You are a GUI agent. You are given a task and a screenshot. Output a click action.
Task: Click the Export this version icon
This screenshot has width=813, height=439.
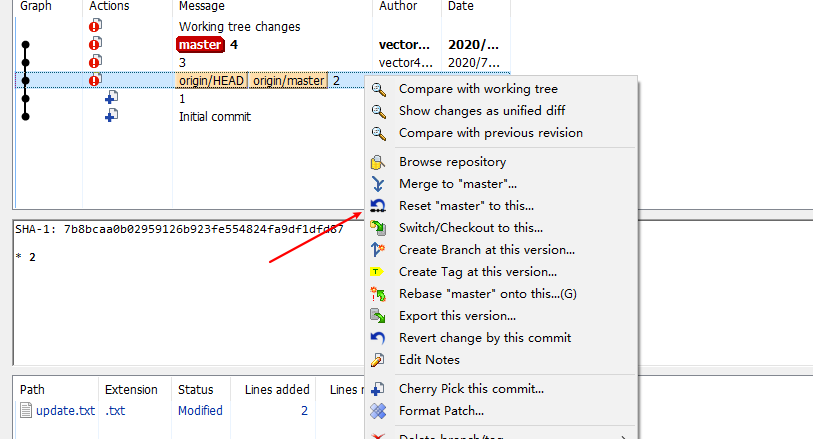click(x=378, y=316)
